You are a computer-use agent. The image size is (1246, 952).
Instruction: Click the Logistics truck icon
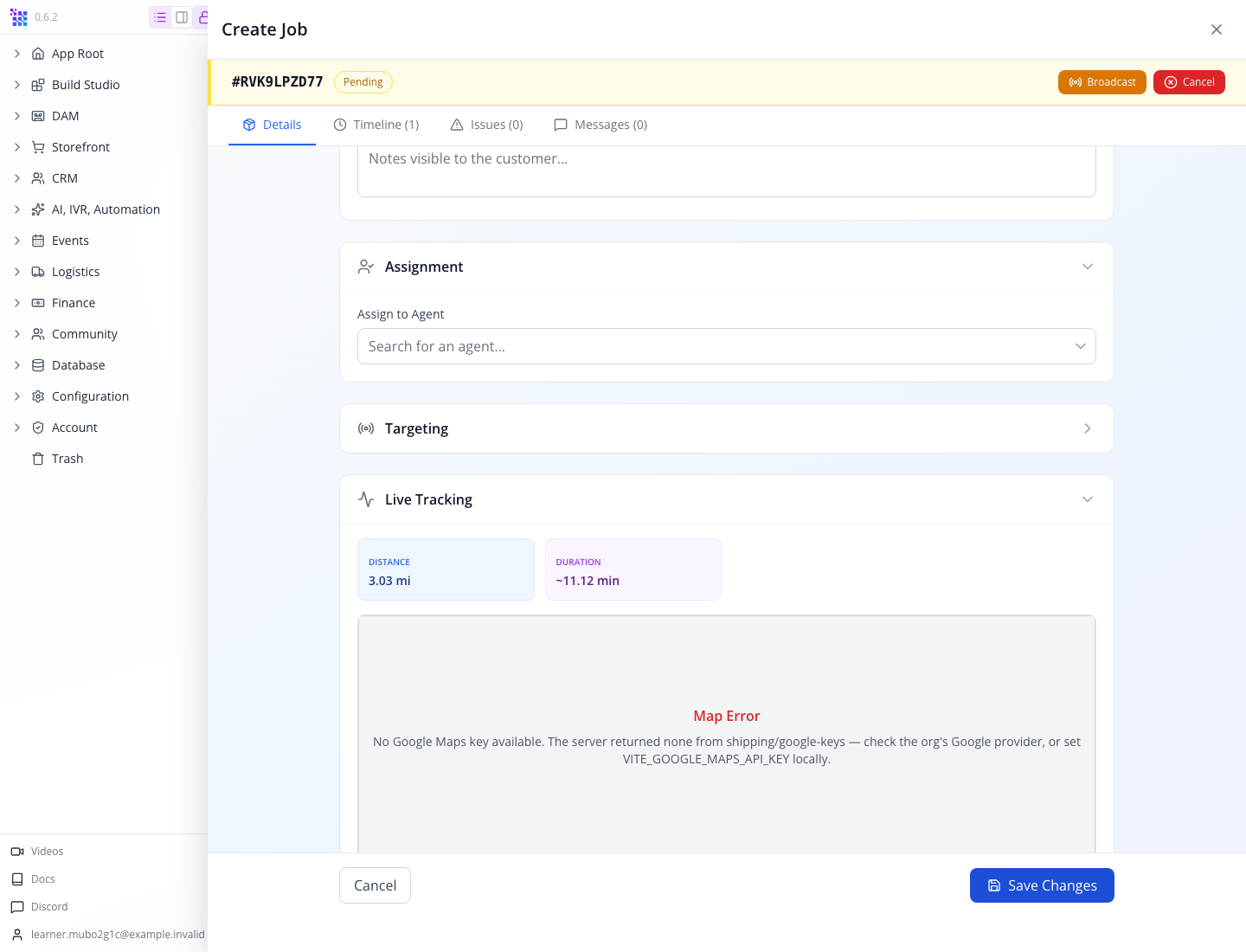pyautogui.click(x=38, y=272)
